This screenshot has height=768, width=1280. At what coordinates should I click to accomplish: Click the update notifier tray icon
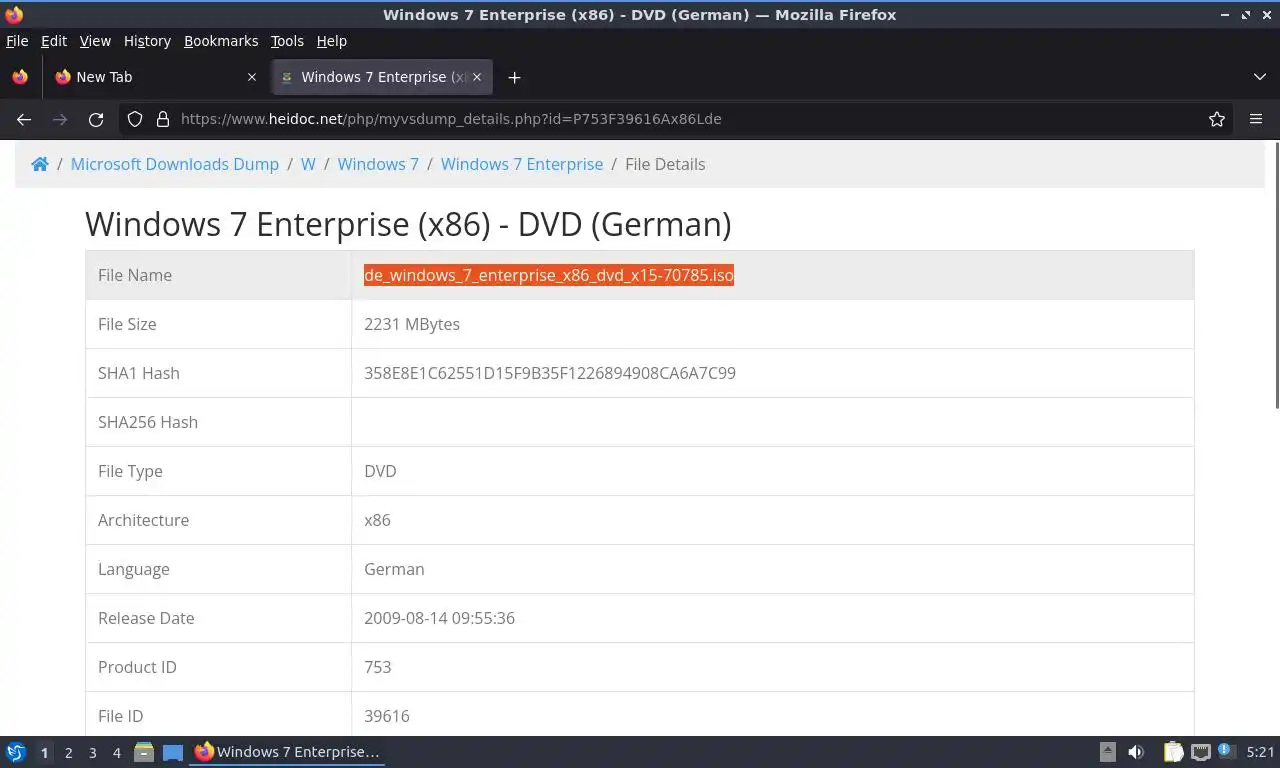[1224, 750]
